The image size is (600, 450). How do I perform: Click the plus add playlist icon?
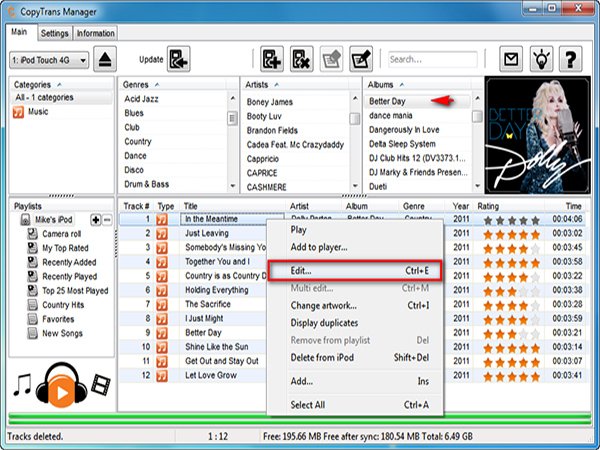(x=95, y=220)
